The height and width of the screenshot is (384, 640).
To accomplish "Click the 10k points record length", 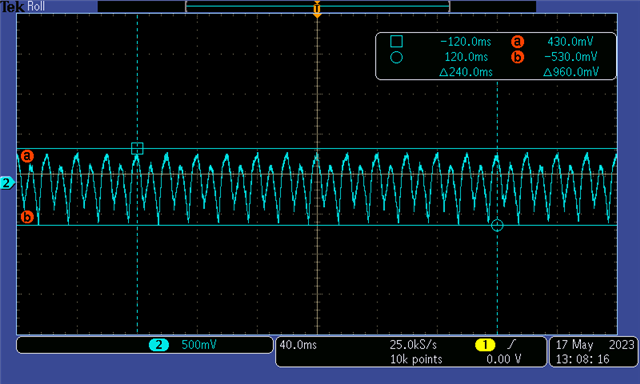I will point(416,359).
